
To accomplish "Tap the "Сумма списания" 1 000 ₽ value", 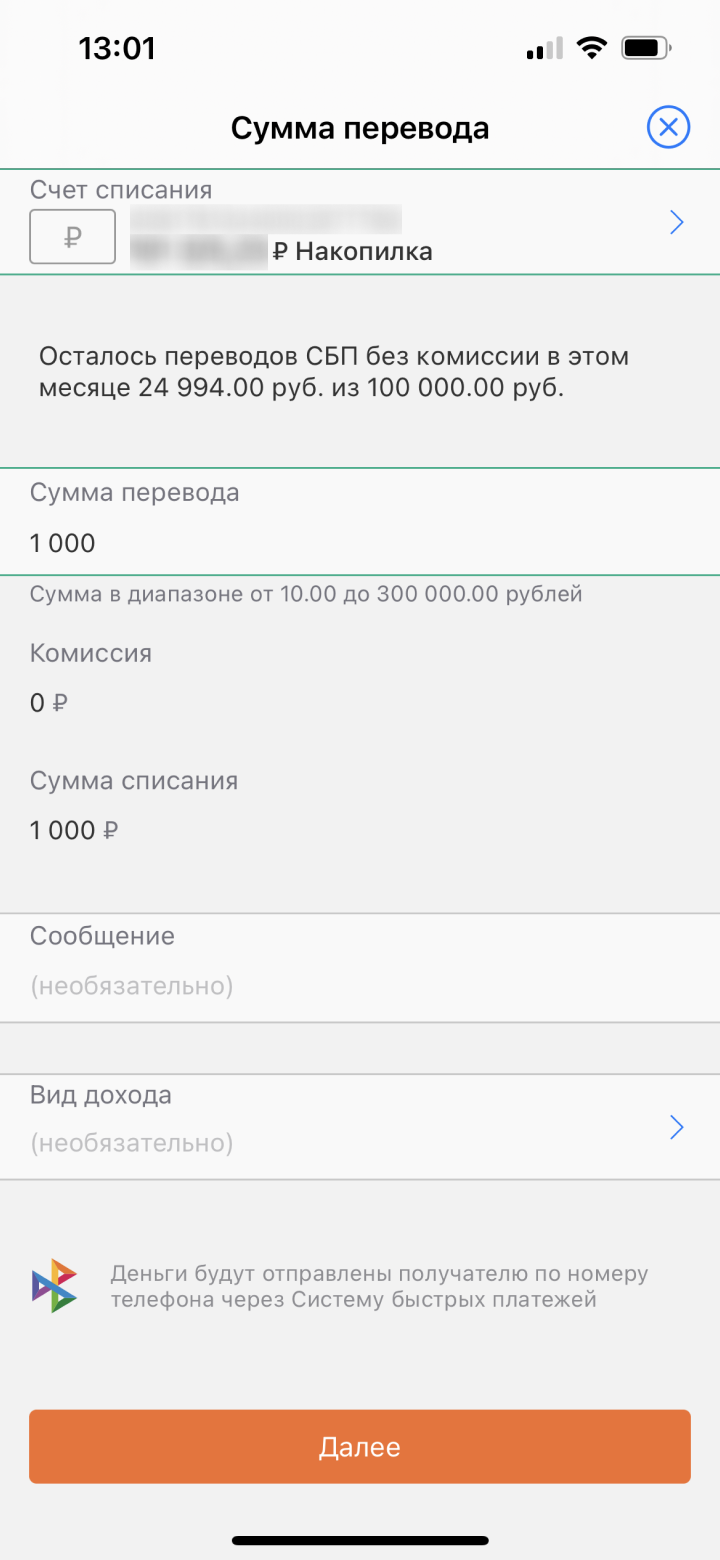I will [x=75, y=830].
